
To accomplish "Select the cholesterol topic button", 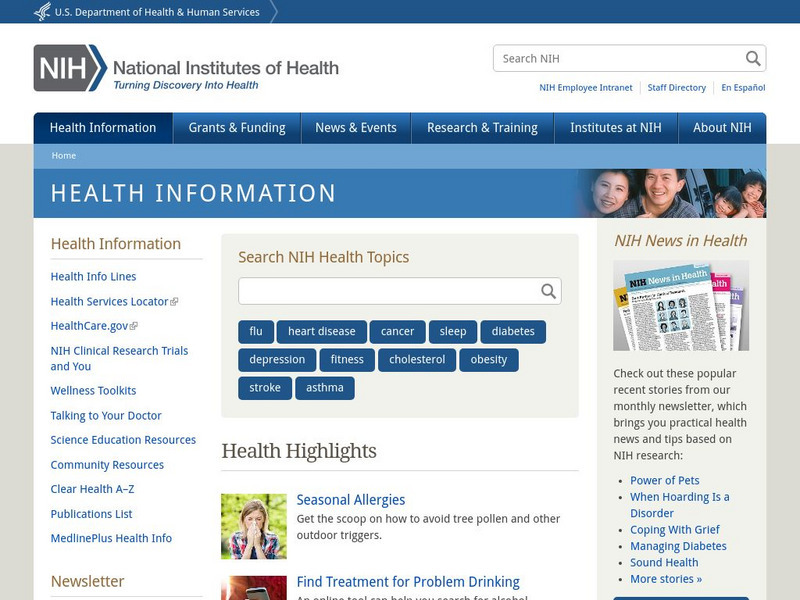I will (417, 360).
